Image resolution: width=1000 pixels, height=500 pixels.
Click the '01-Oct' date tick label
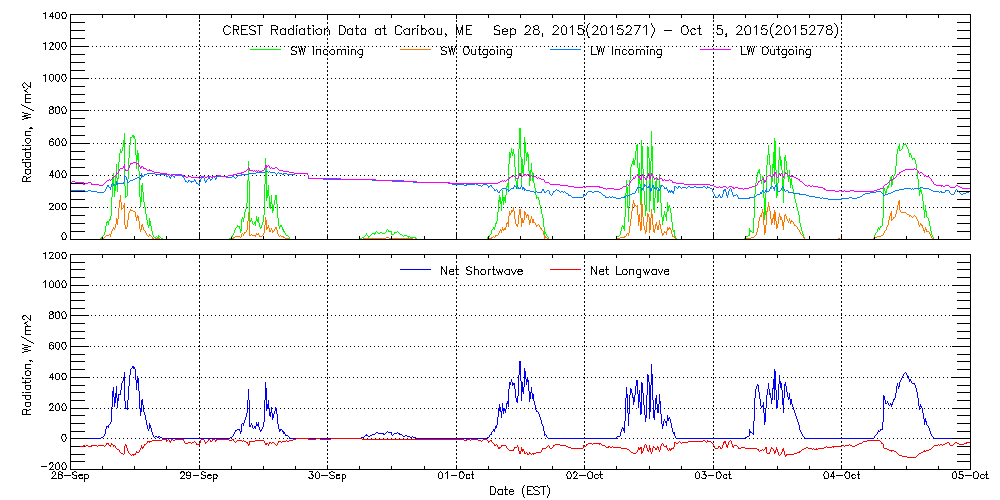coord(457,477)
